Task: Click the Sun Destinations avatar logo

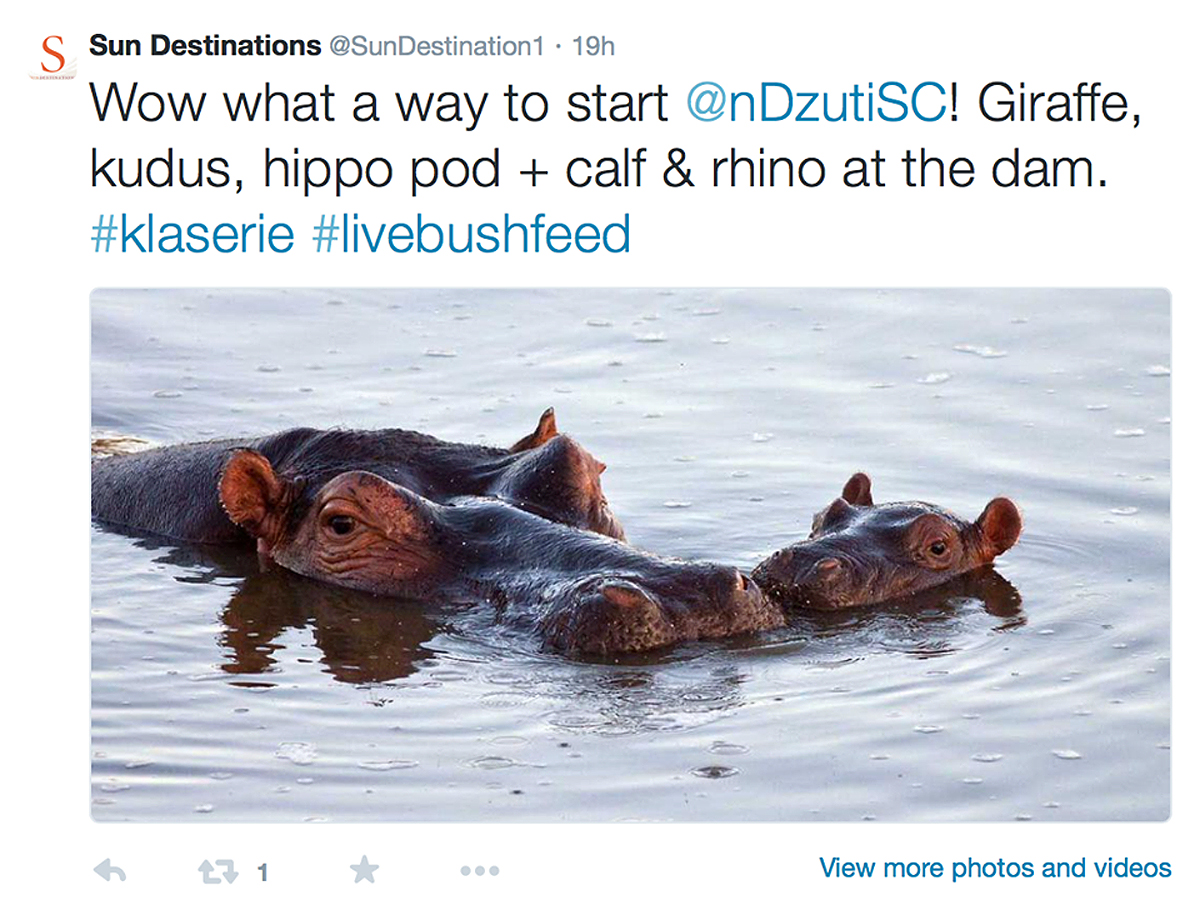Action: [53, 56]
